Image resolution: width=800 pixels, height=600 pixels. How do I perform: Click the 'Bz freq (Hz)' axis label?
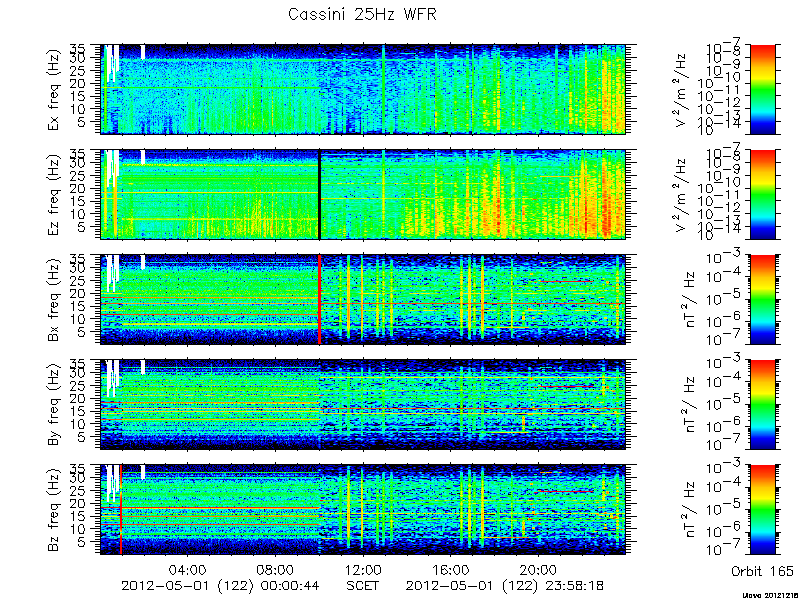click(54, 510)
